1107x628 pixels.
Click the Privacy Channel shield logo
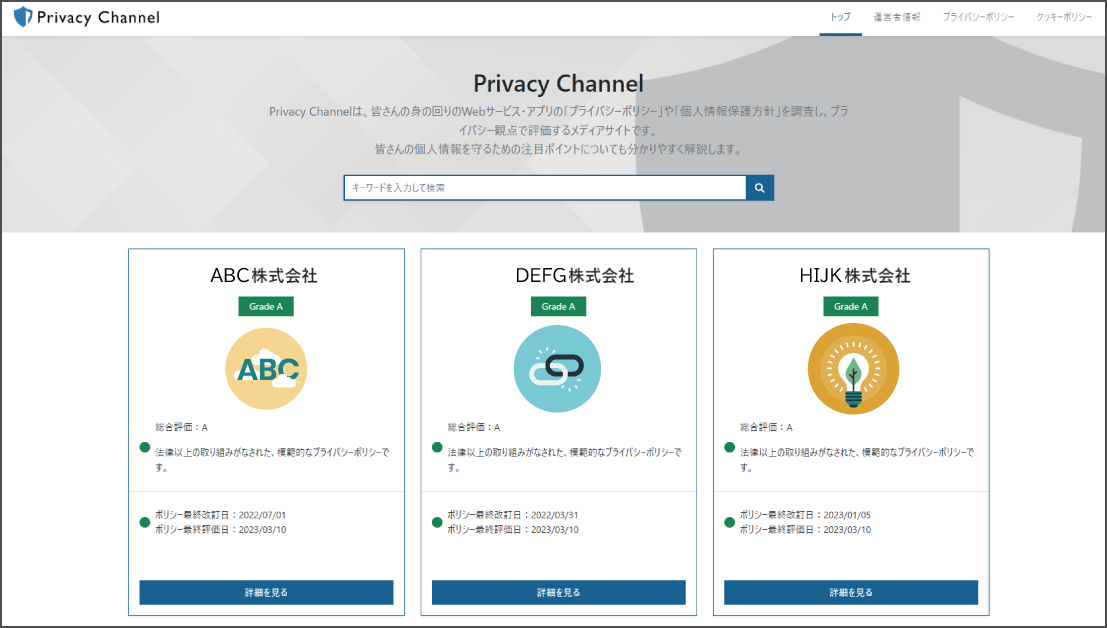tap(23, 16)
